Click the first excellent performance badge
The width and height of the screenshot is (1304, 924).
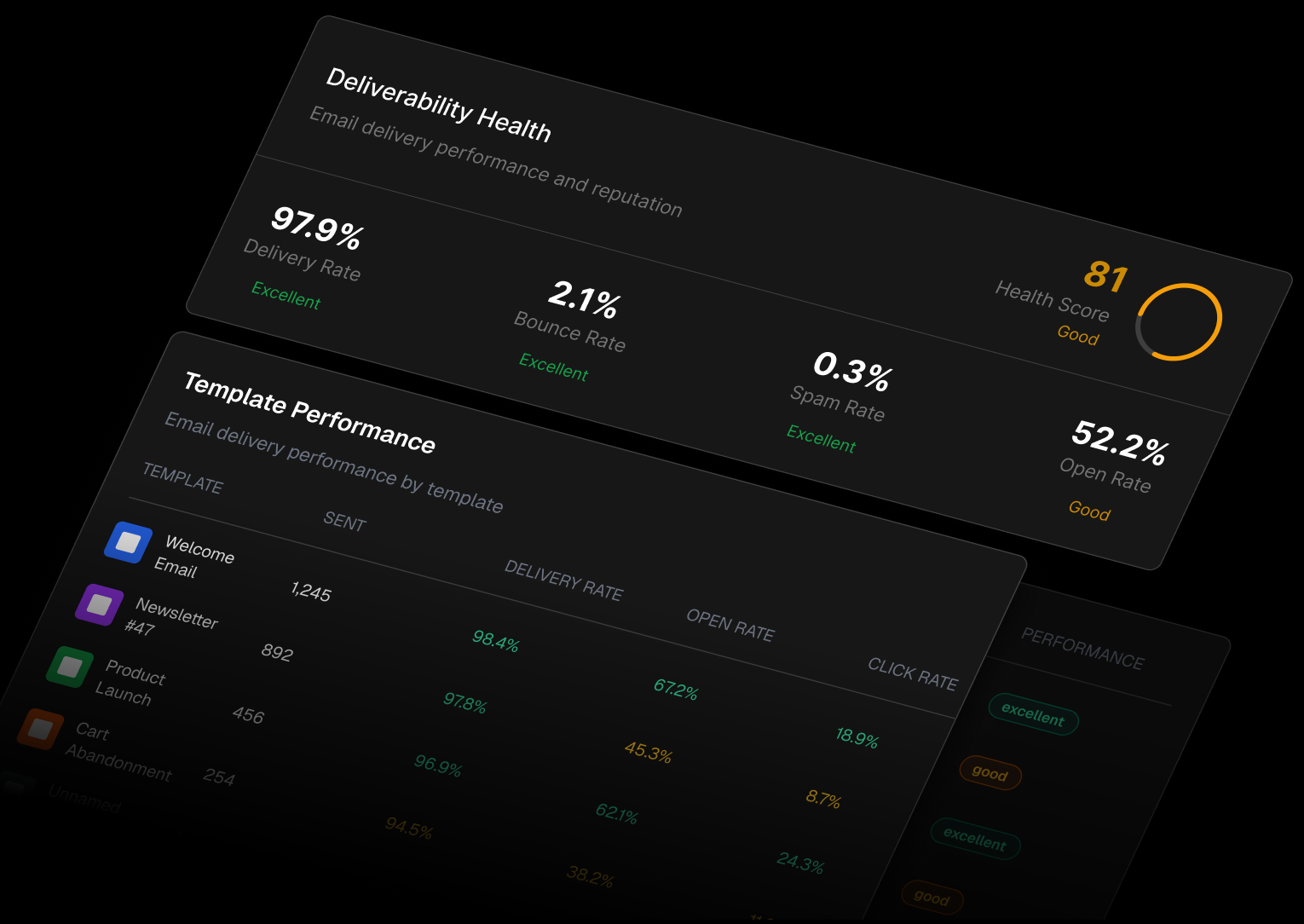[x=1033, y=714]
